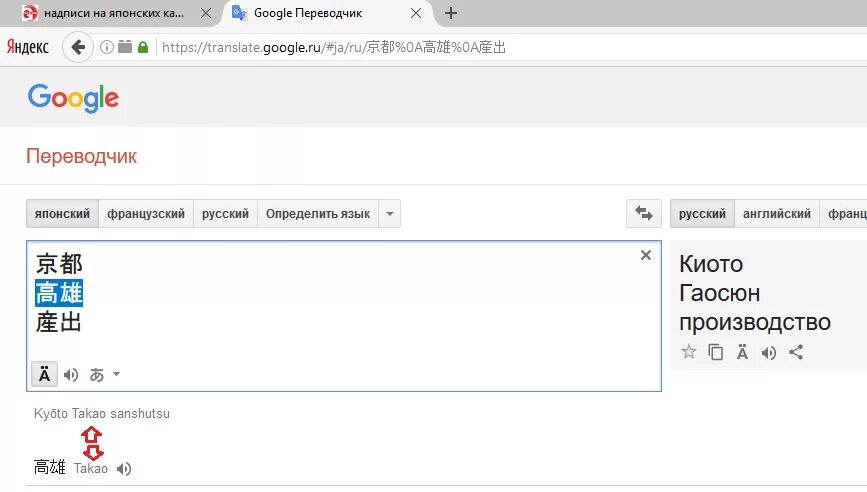Close the Google Переводчик tab

tap(416, 13)
